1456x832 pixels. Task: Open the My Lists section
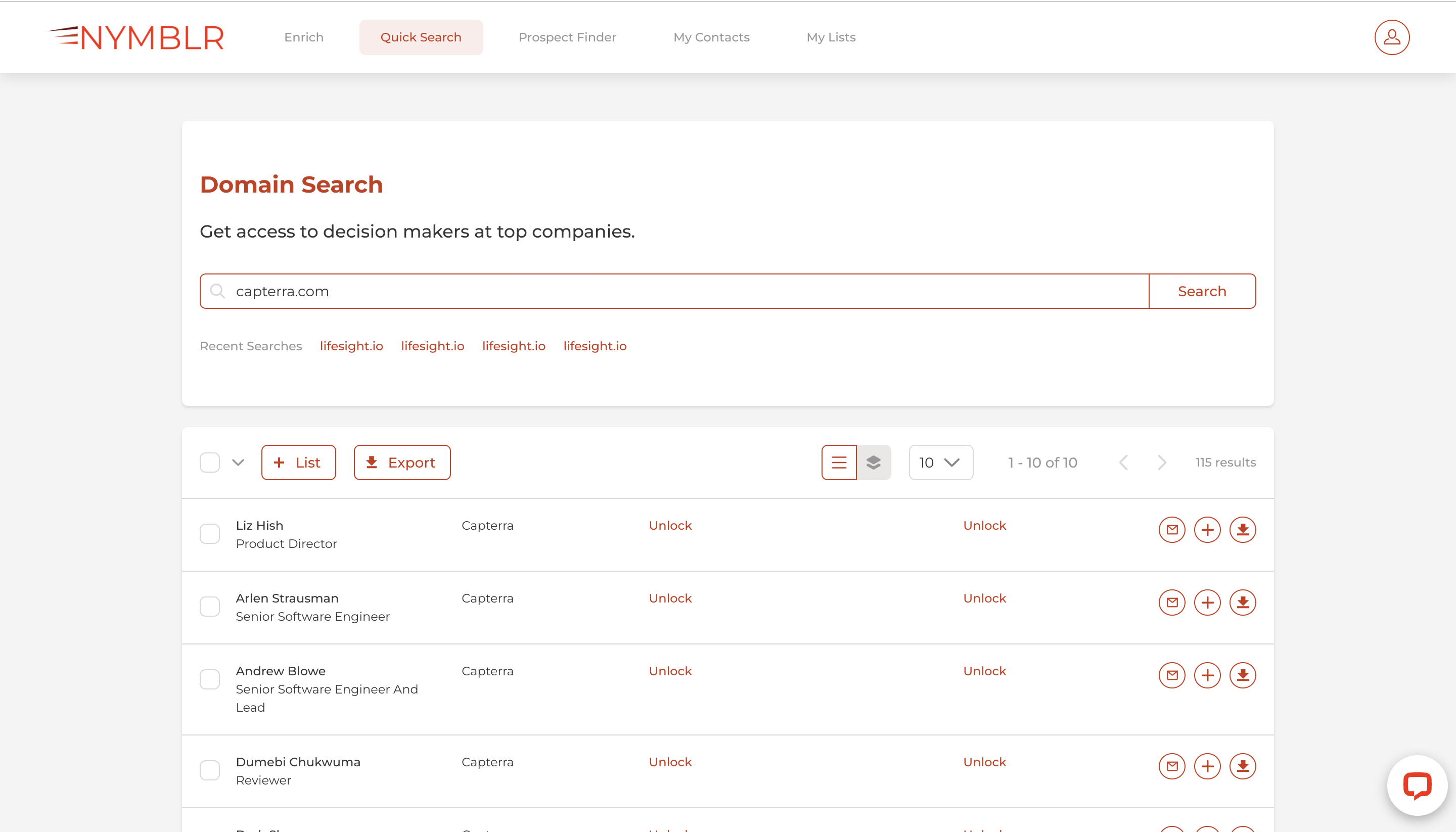(831, 36)
